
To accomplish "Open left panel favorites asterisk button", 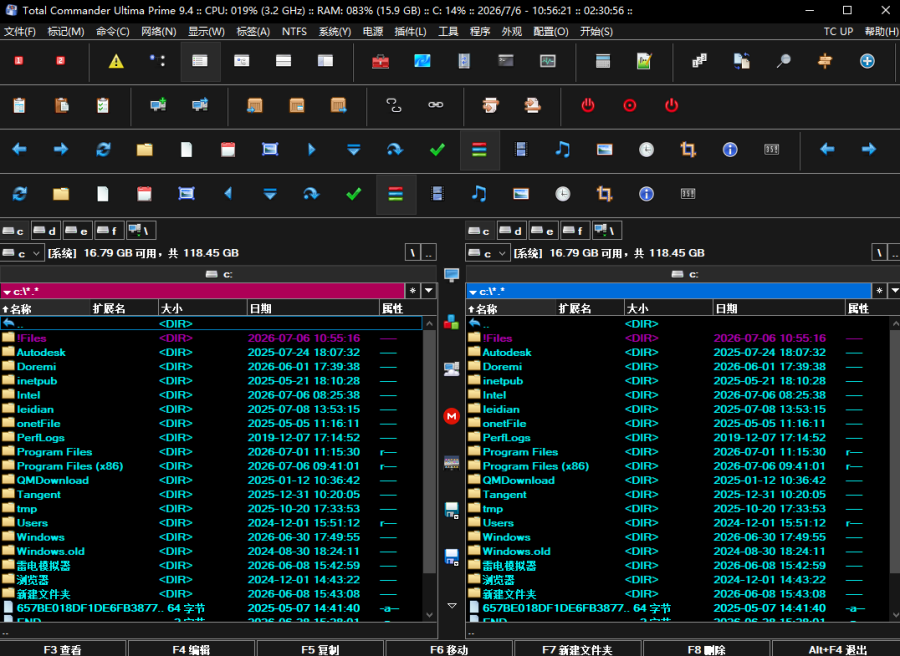I will (x=413, y=291).
